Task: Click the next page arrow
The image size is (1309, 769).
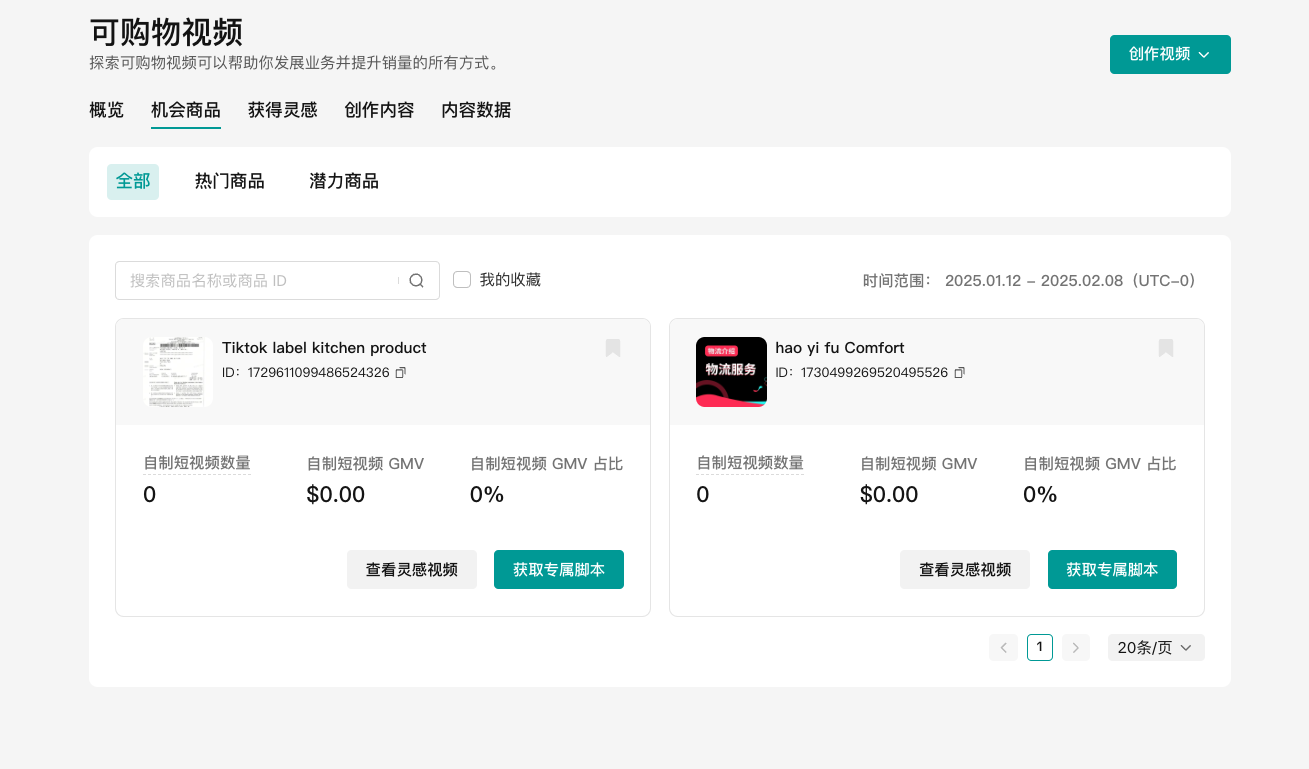Action: pos(1075,647)
